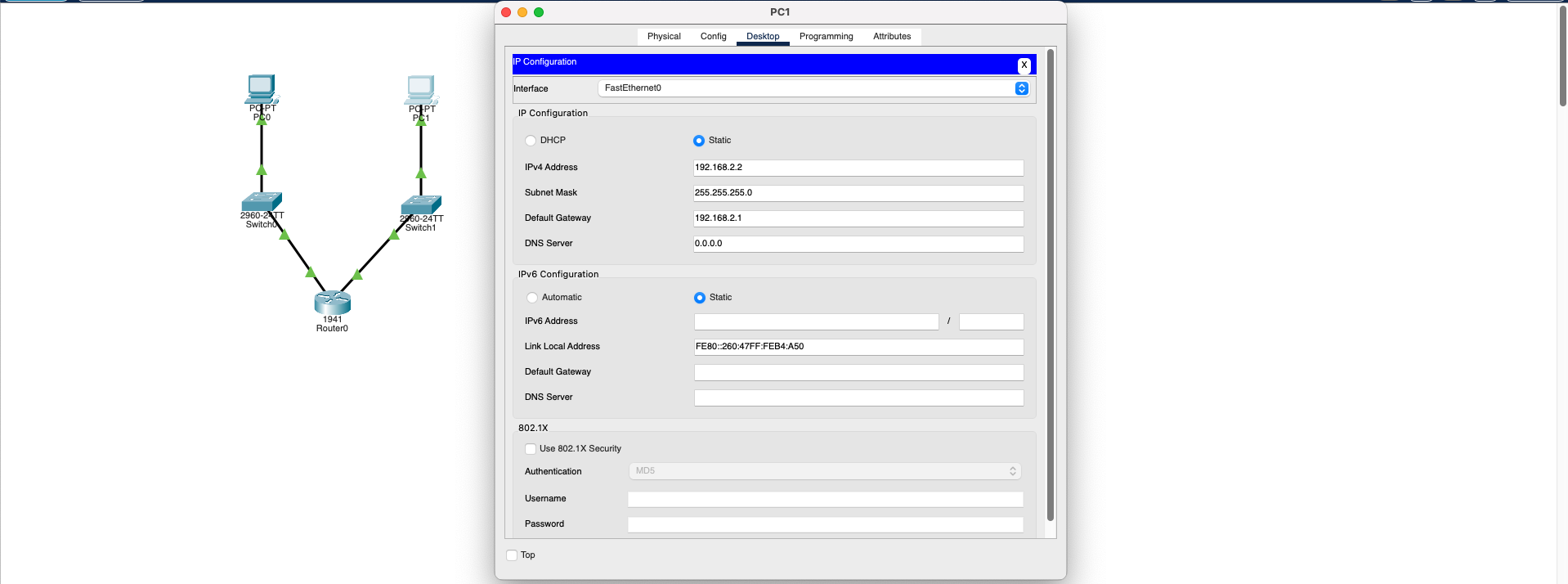Image resolution: width=1568 pixels, height=584 pixels.
Task: Click the PC1 window title text
Action: coord(780,12)
